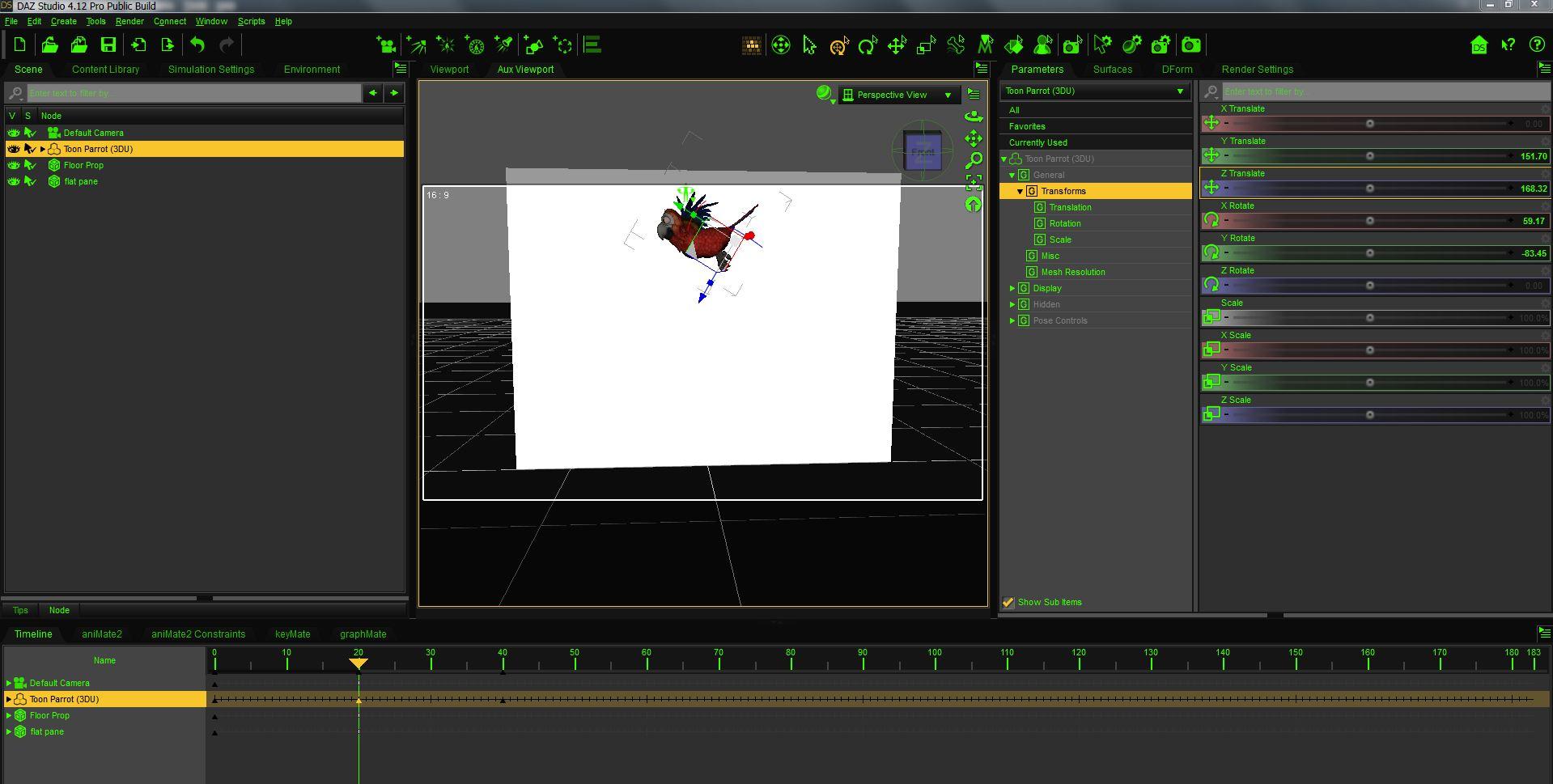Select the All parameters filter
The height and width of the screenshot is (784, 1553).
click(x=1096, y=110)
